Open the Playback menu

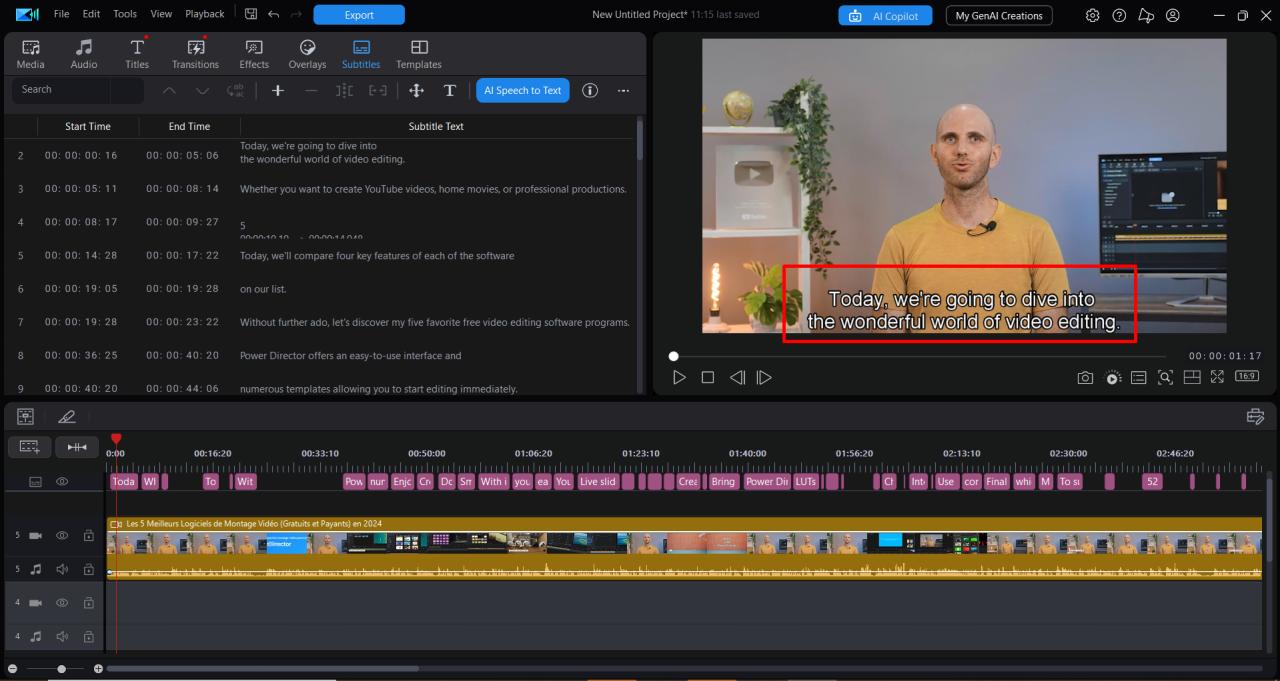coord(204,14)
